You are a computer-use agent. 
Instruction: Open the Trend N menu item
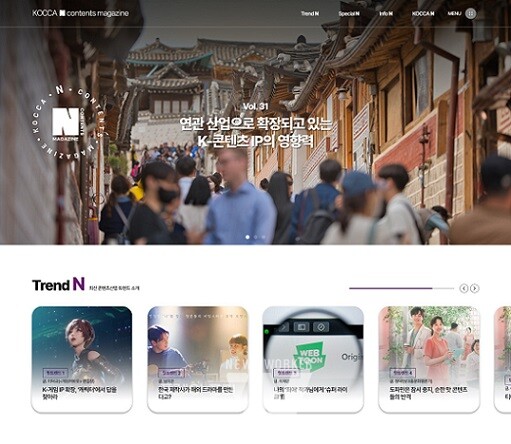pyautogui.click(x=310, y=14)
